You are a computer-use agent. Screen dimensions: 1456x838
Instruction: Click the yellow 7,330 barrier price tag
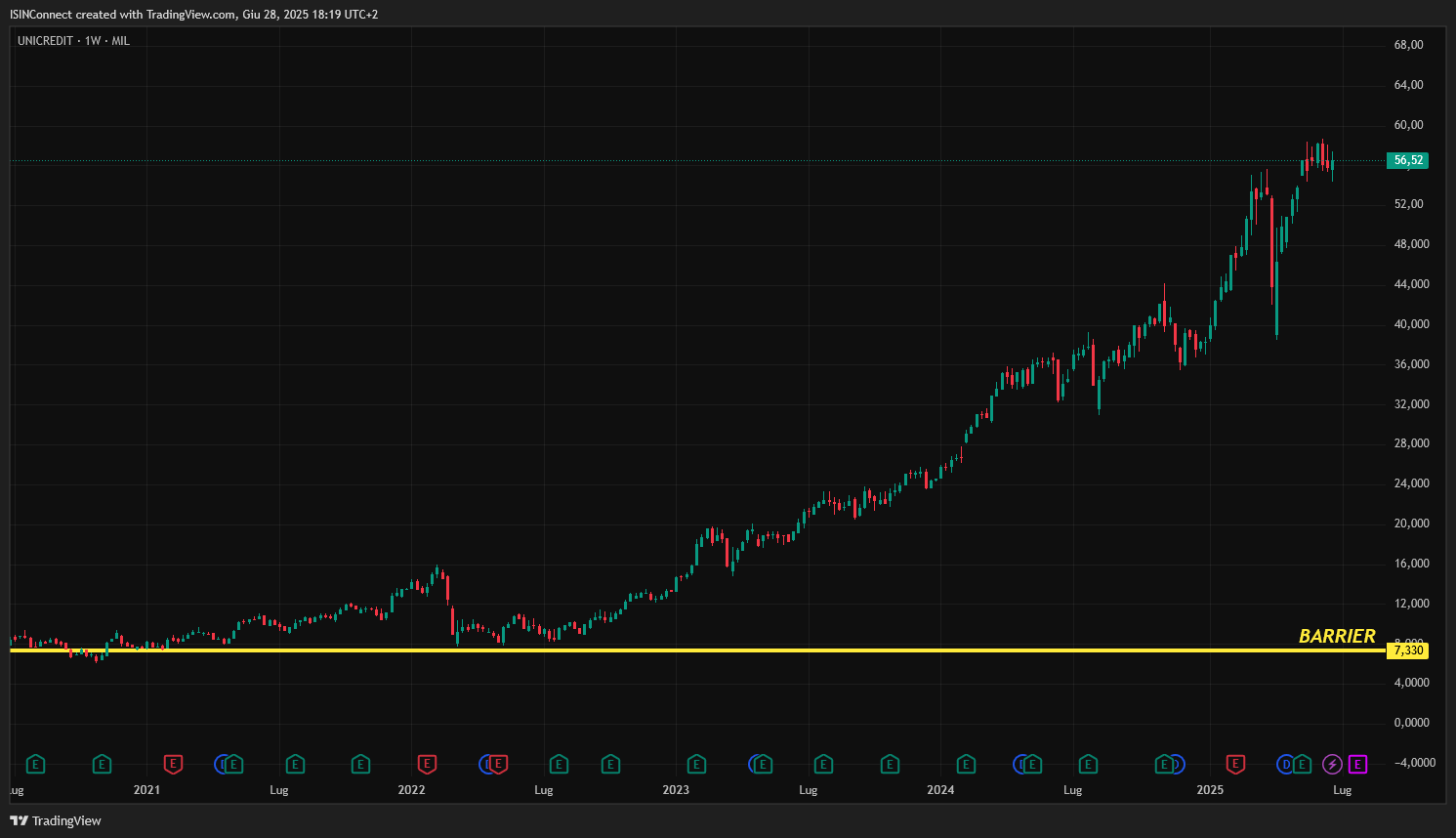pyautogui.click(x=1407, y=650)
